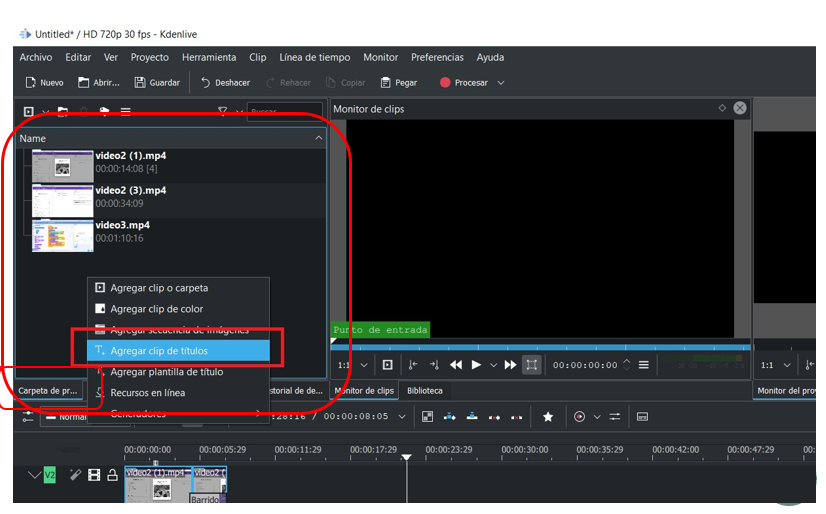
Task: Click the set zone out icon
Action: point(434,365)
